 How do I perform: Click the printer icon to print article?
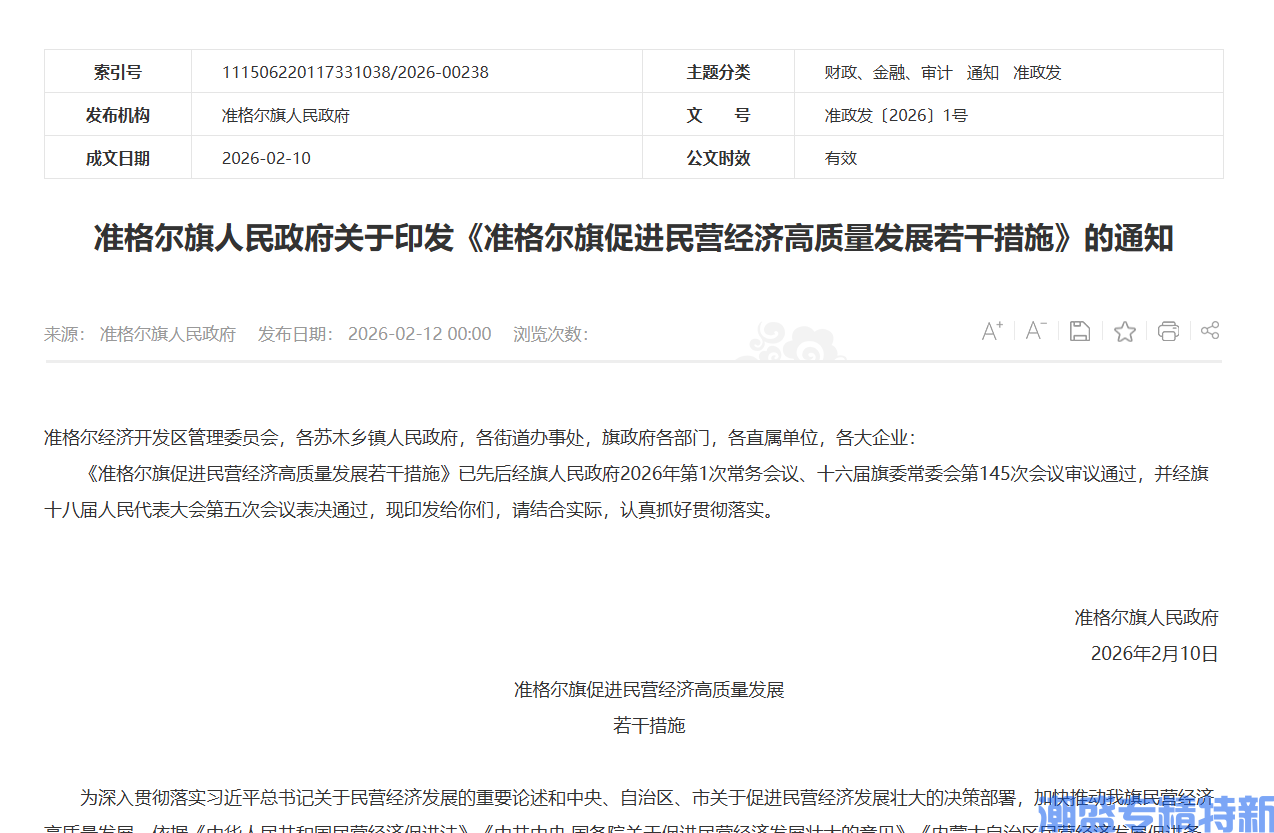[1168, 330]
